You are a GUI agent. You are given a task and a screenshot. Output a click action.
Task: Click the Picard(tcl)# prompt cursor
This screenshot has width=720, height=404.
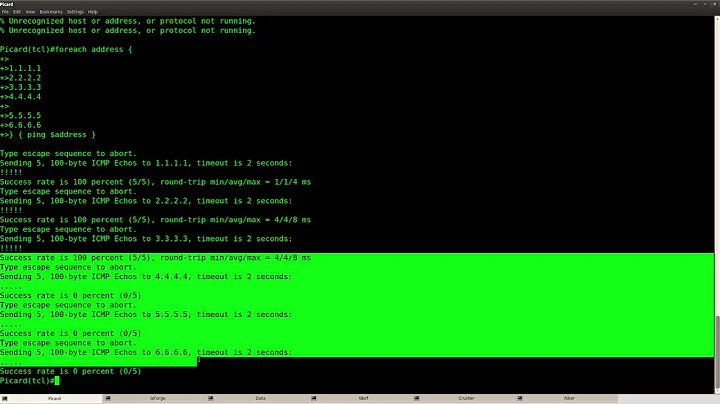click(57, 381)
